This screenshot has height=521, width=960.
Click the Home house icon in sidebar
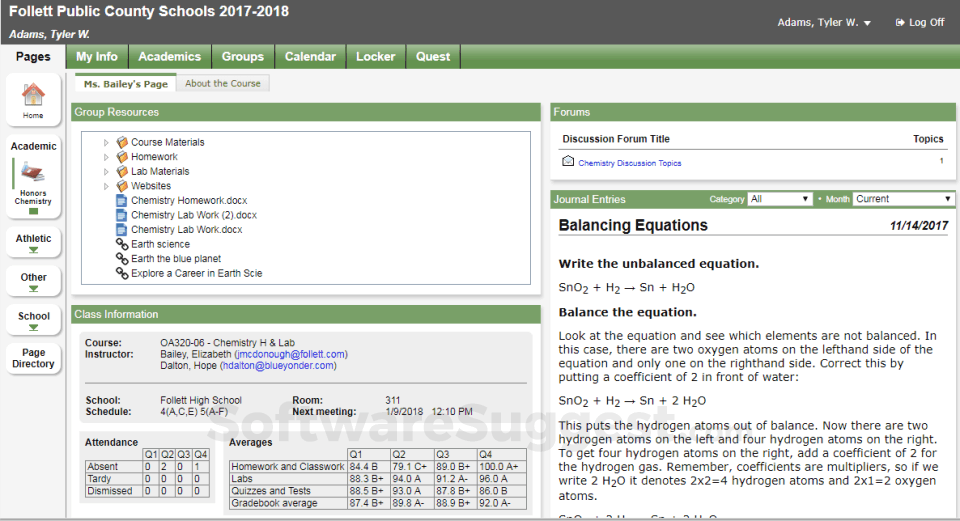33,96
